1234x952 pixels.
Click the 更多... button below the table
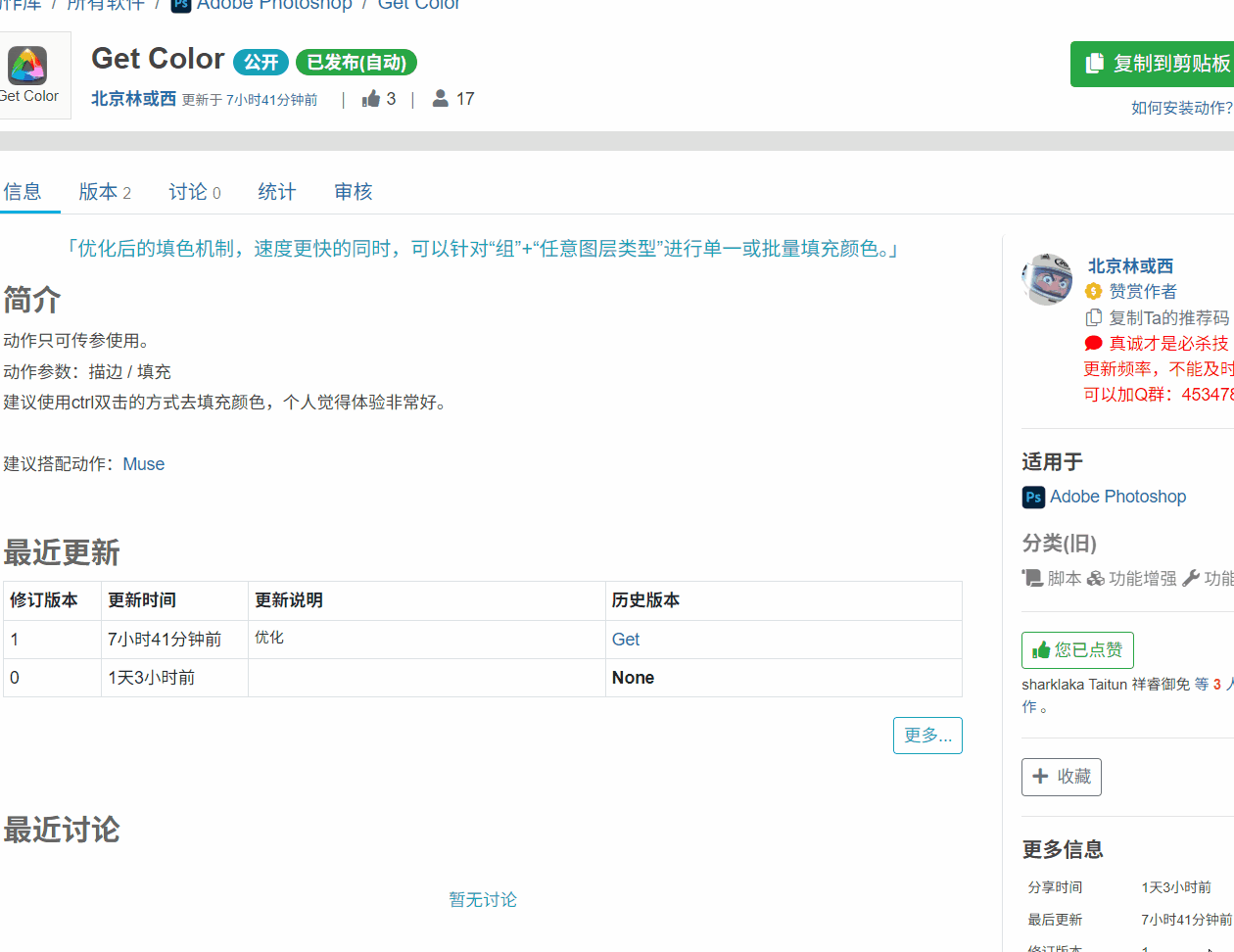pyautogui.click(x=927, y=736)
